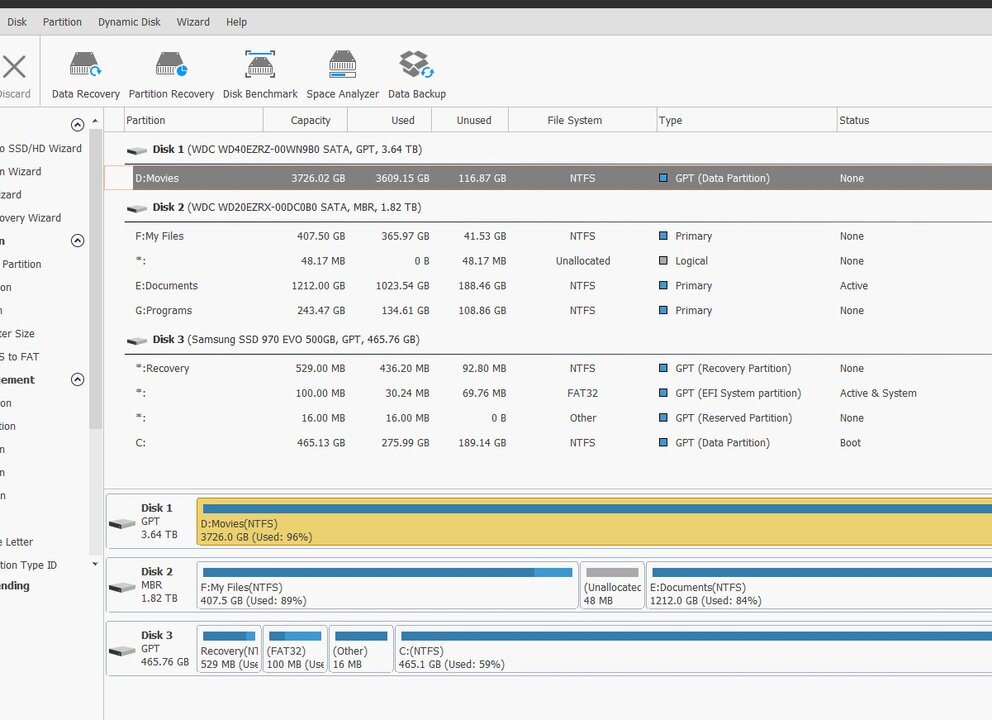
Task: Click the Discard X icon
Action: pos(14,68)
